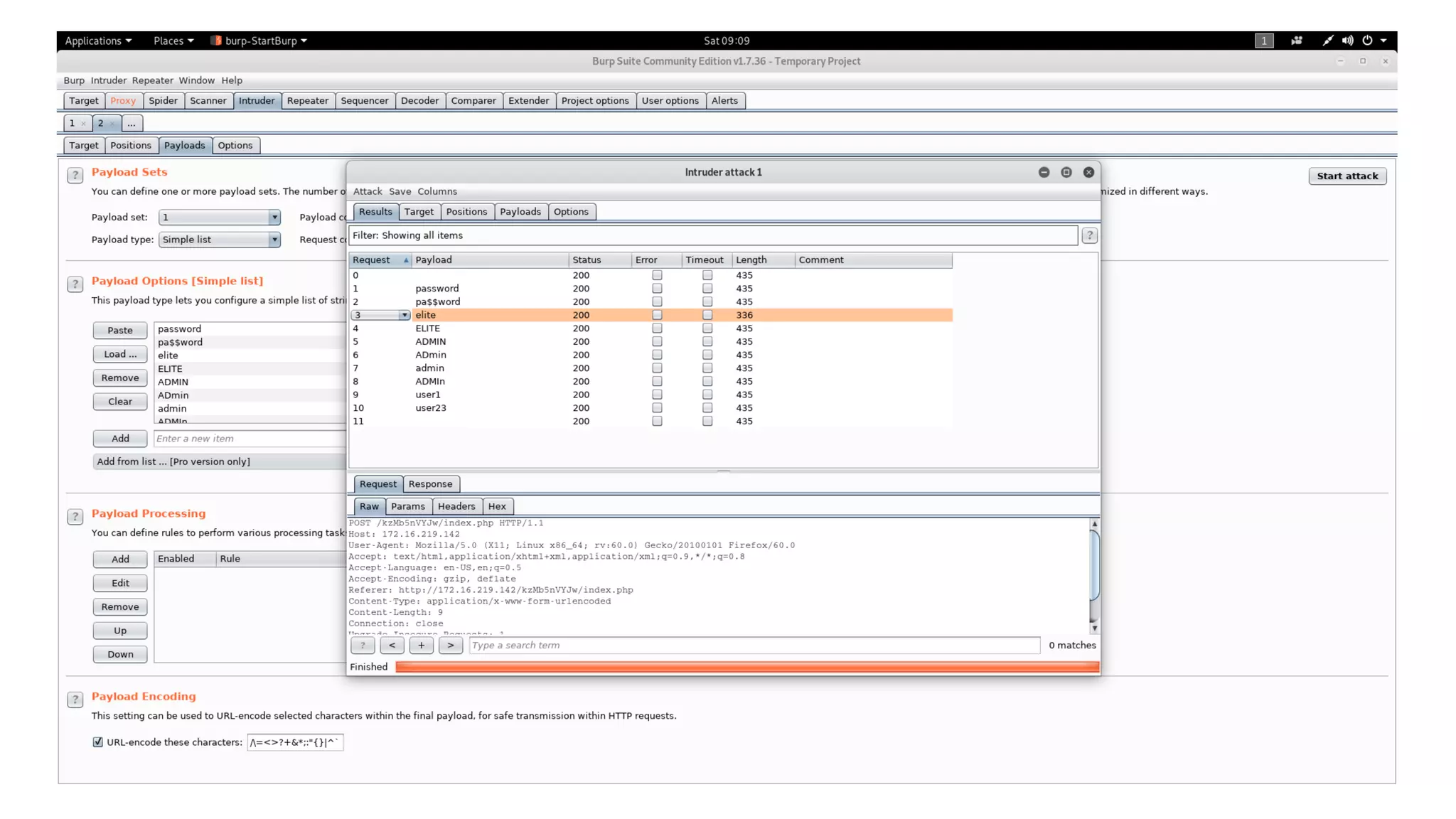Click the Load ... payload button
1456x819 pixels.
coord(119,354)
